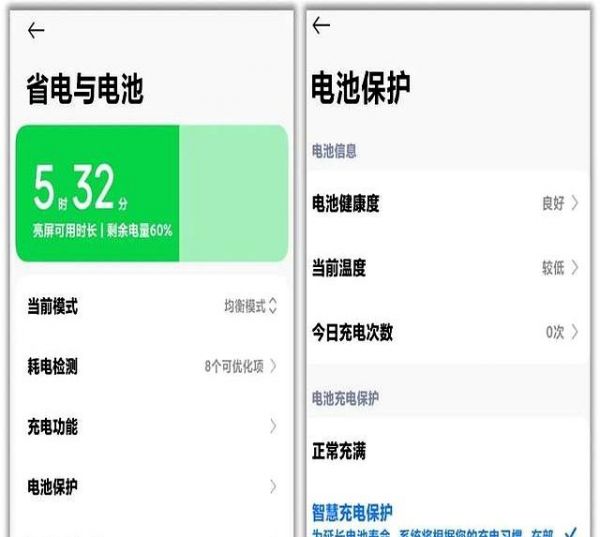The width and height of the screenshot is (600, 537).
Task: Tap back arrow on 电池保护 screen
Action: 320,27
